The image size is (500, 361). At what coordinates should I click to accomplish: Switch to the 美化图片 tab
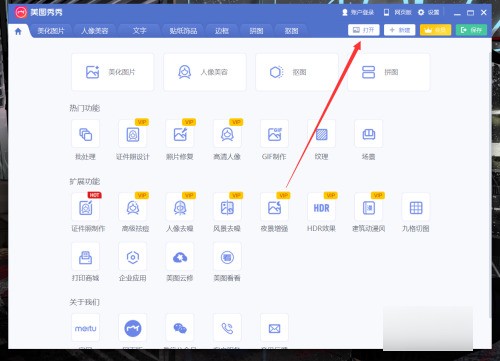click(x=51, y=31)
